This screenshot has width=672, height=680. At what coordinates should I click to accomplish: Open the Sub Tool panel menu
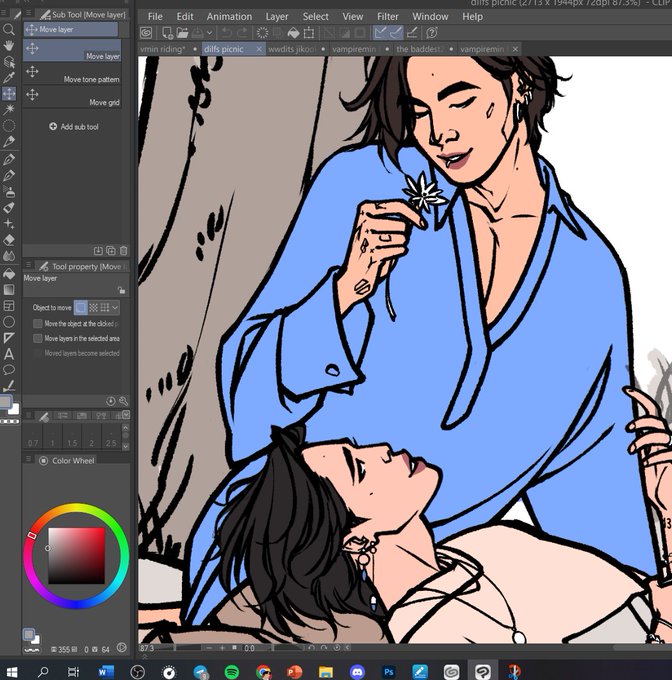[x=28, y=13]
